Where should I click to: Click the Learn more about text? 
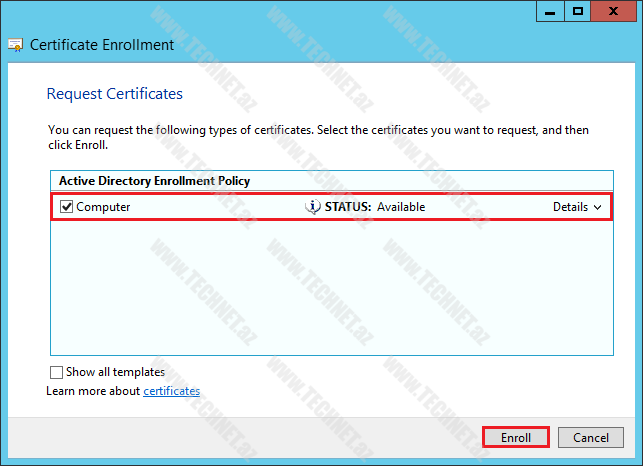tap(93, 391)
